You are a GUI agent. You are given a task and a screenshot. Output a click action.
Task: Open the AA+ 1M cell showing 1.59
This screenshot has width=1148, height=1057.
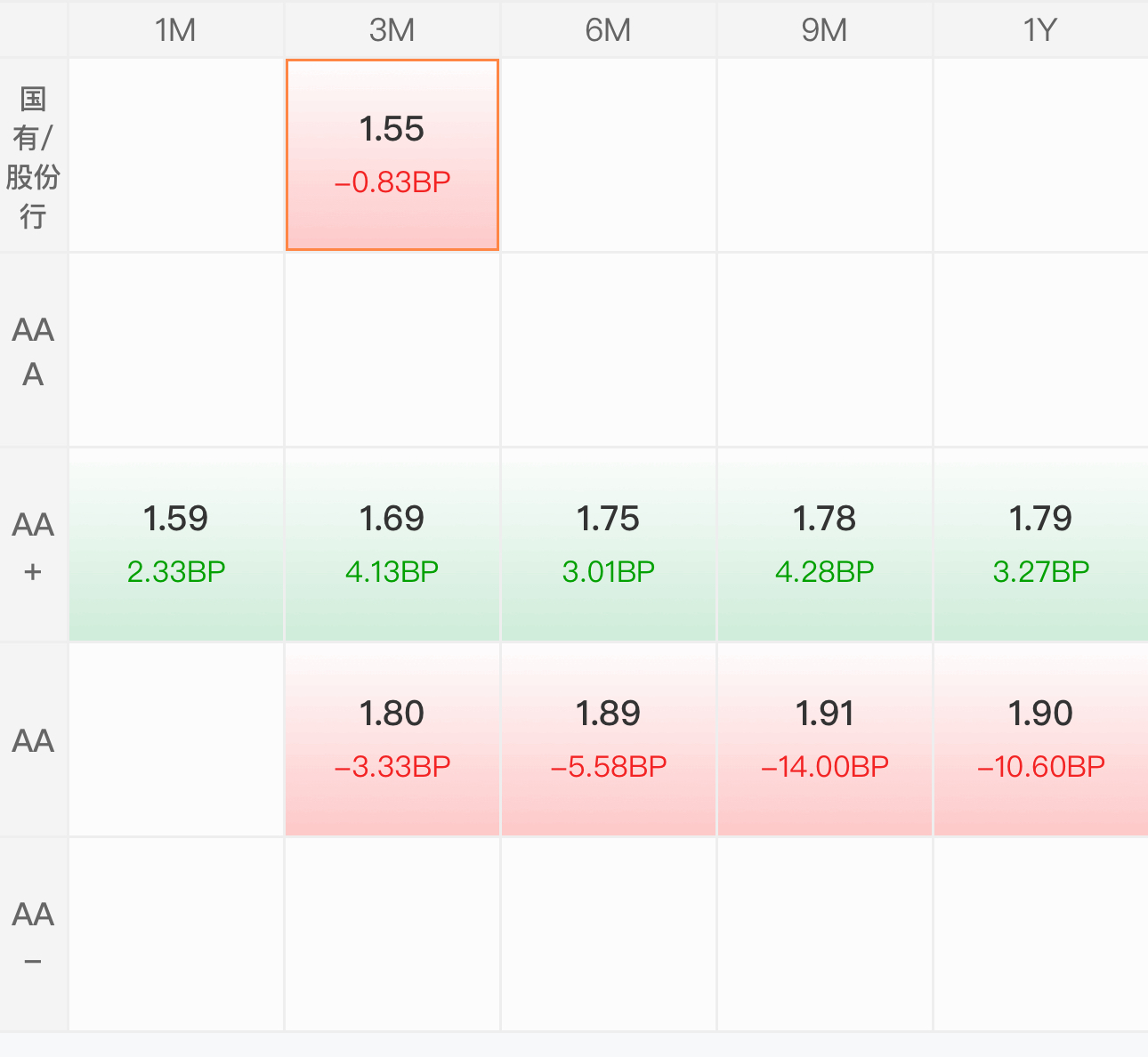(176, 545)
